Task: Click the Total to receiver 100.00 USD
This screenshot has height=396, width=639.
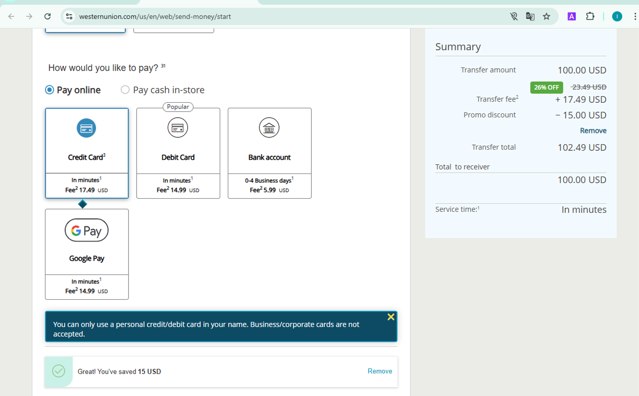Action: click(582, 180)
